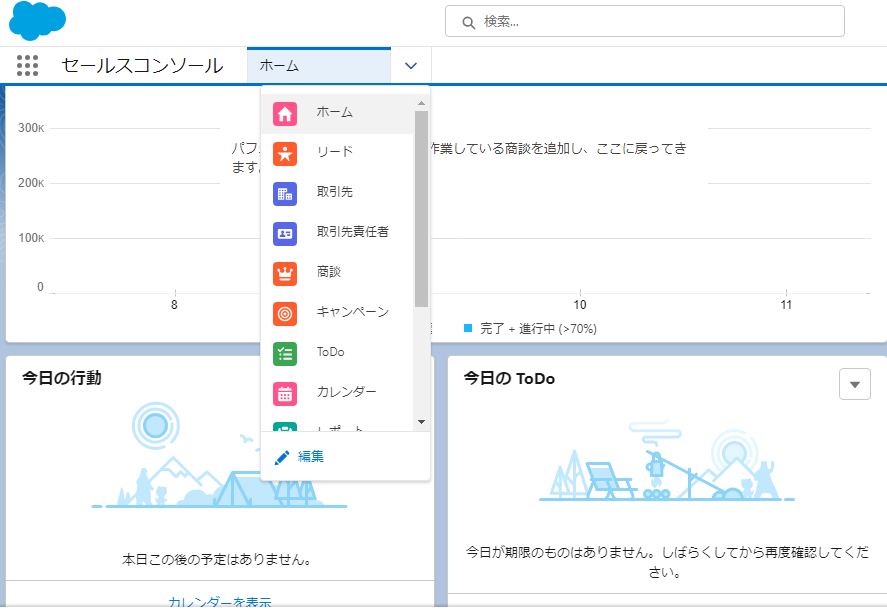Click the 商談 crown icon
The image size is (887, 610).
(285, 273)
